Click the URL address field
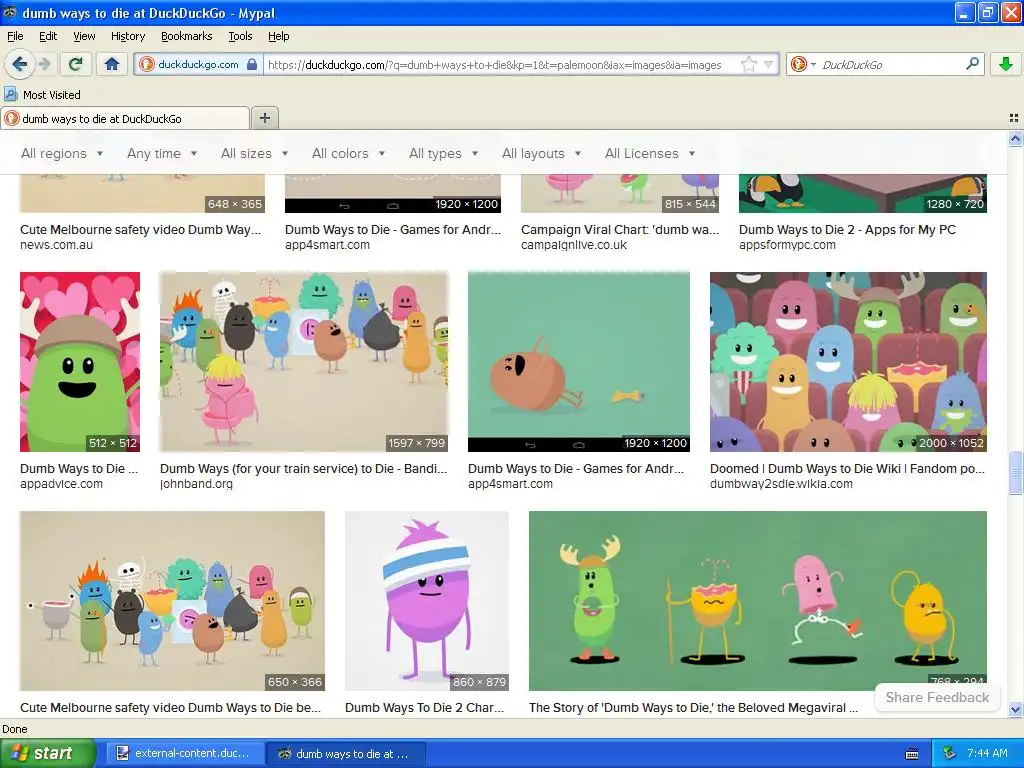 pyautogui.click(x=502, y=64)
